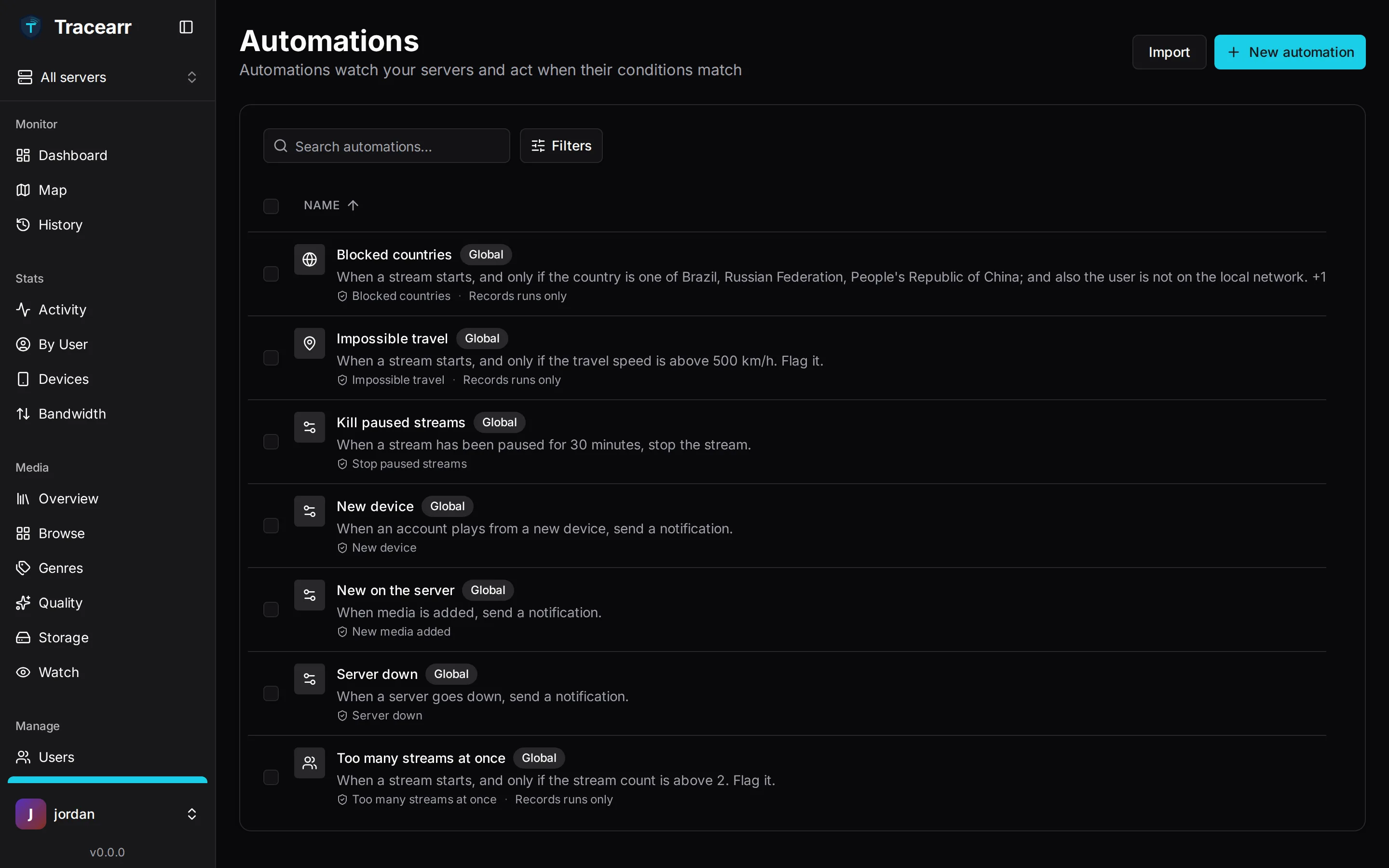Click the +1 overflow on Blocked countries
Image resolution: width=1389 pixels, height=868 pixels.
(1319, 277)
